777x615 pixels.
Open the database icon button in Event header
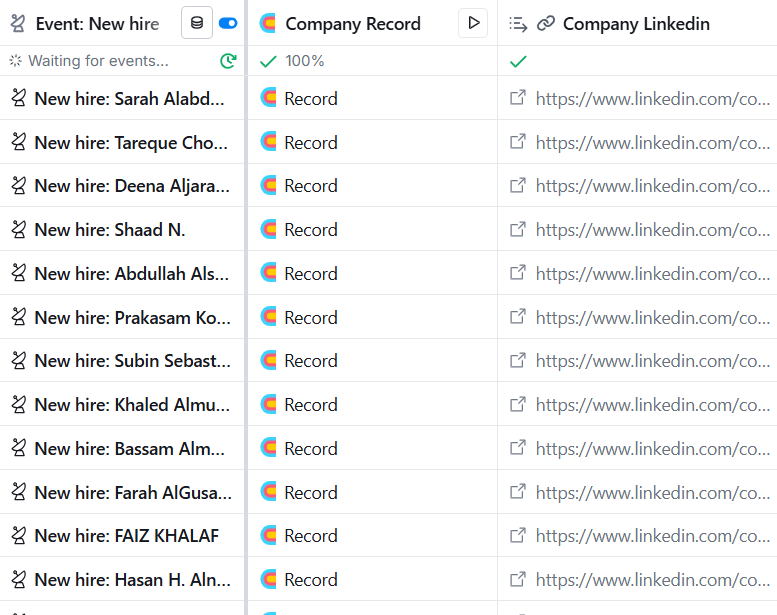tap(197, 23)
